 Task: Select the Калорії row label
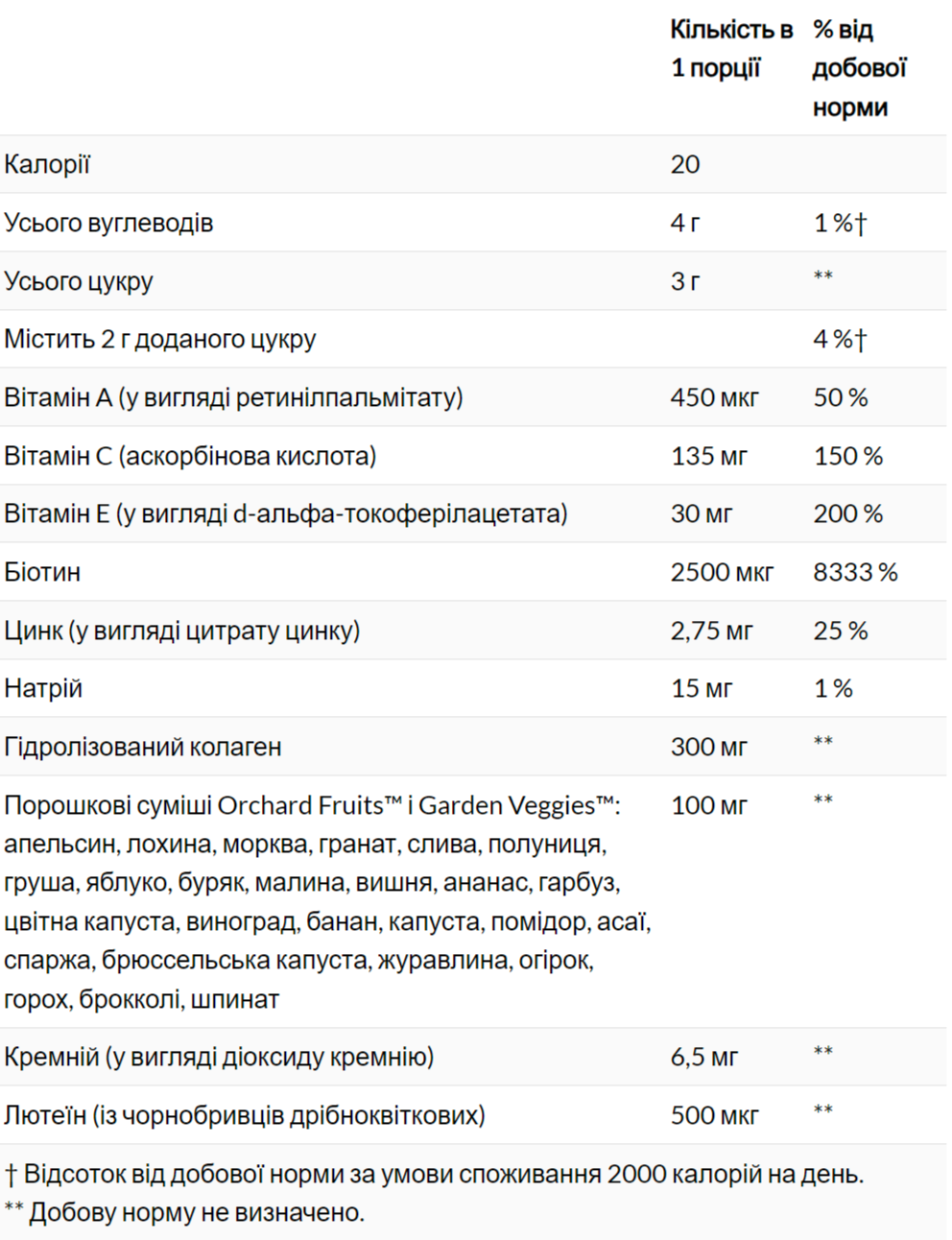coord(47,165)
